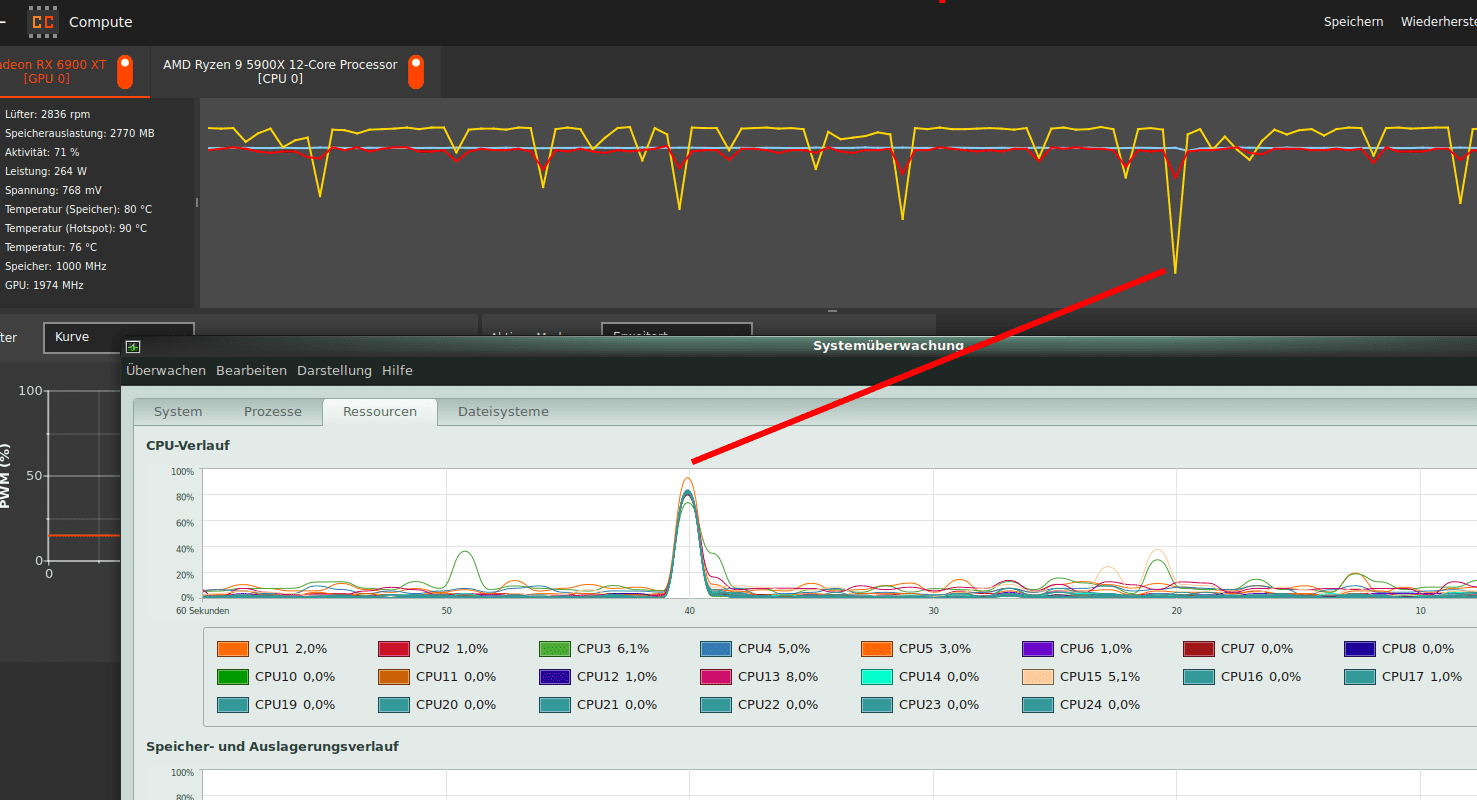The width and height of the screenshot is (1477, 800).
Task: Click the Lüfter: 2836 rpm reading
Action: pyautogui.click(x=47, y=114)
